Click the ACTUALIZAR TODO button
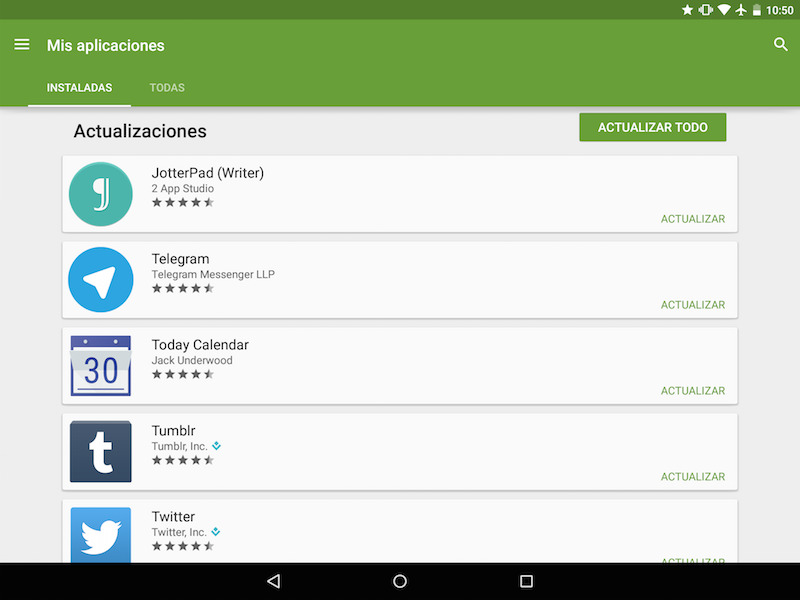 point(653,127)
